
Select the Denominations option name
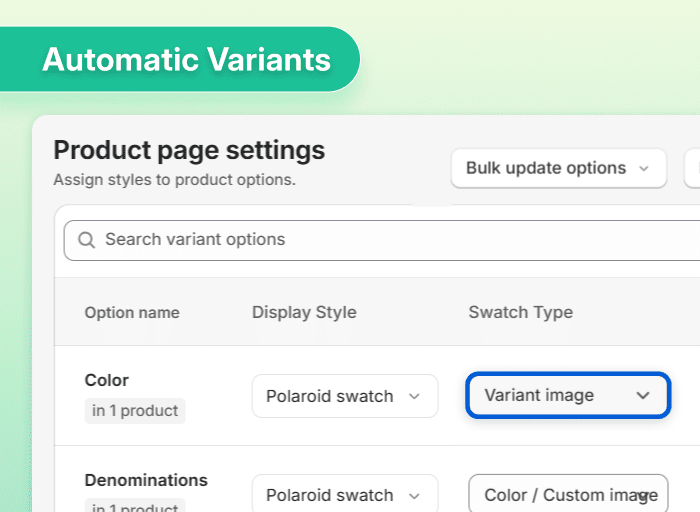point(146,480)
